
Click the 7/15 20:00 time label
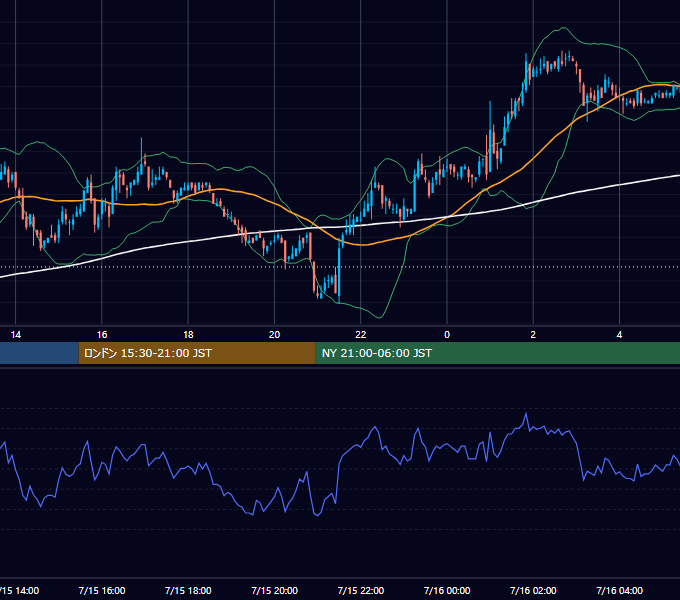point(275,590)
